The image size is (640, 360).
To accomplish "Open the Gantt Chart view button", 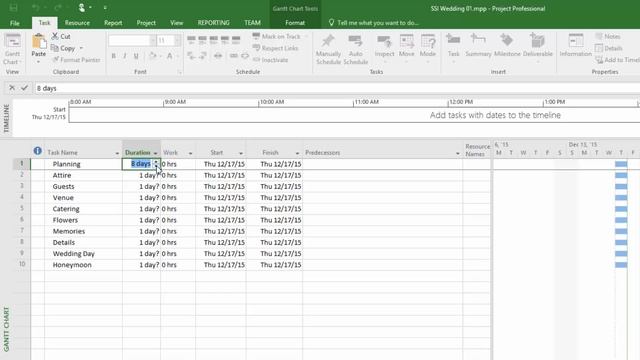I will coord(12,49).
